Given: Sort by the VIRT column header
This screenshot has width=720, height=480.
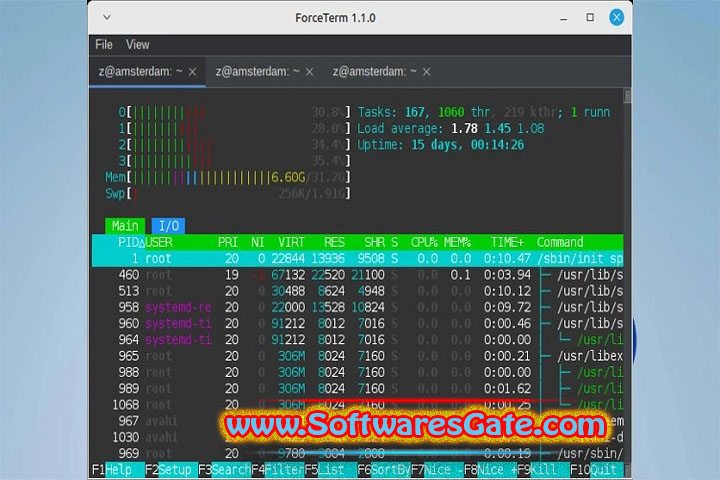Looking at the screenshot, I should pyautogui.click(x=291, y=242).
